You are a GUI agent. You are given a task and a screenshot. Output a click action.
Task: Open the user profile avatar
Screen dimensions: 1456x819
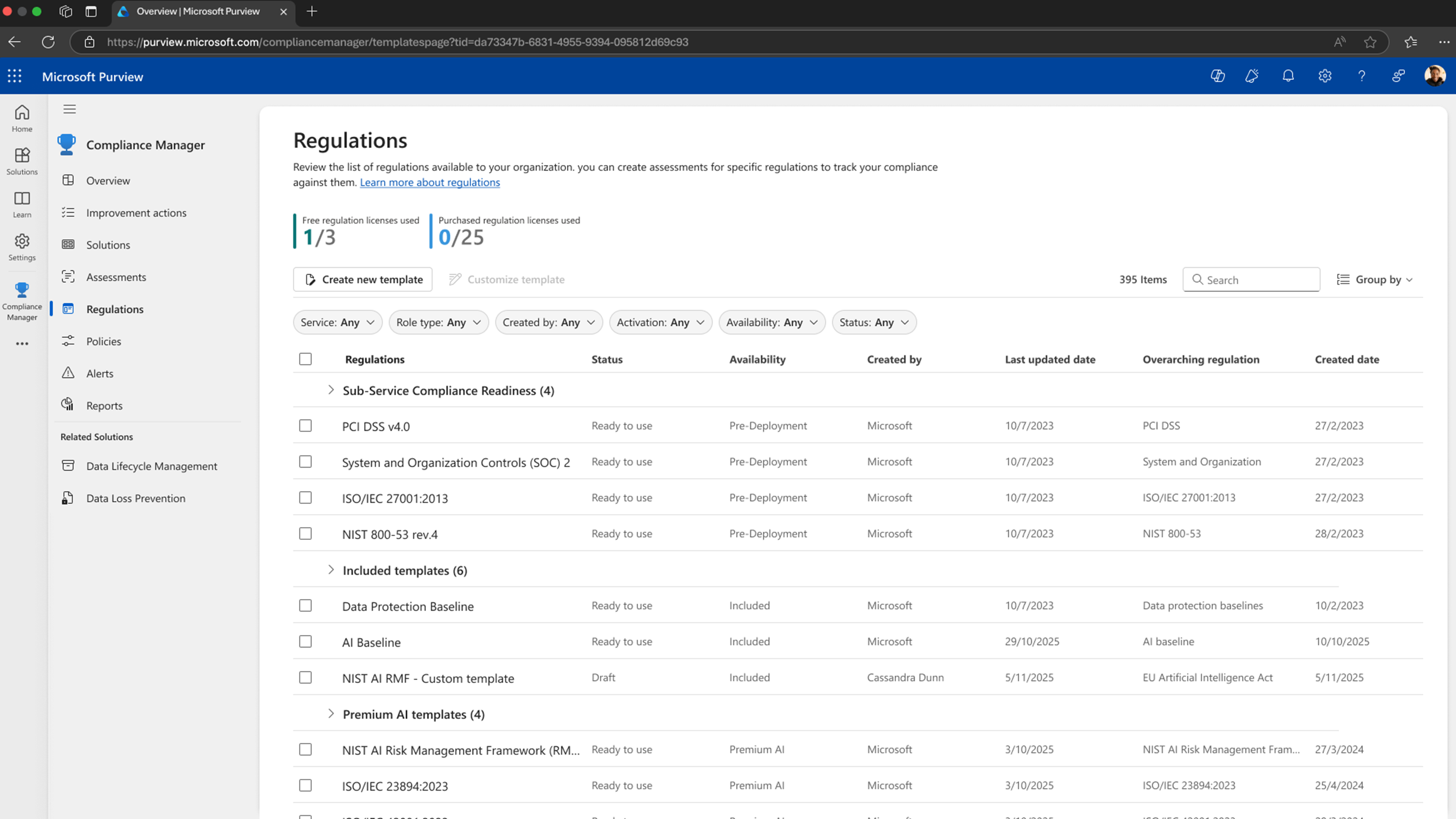[x=1435, y=76]
